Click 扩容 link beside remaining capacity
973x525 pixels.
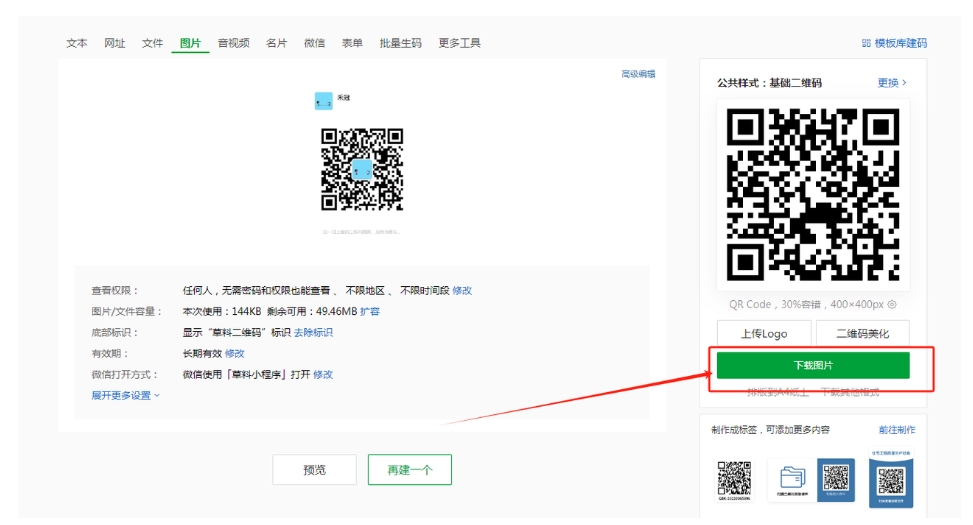tap(370, 312)
